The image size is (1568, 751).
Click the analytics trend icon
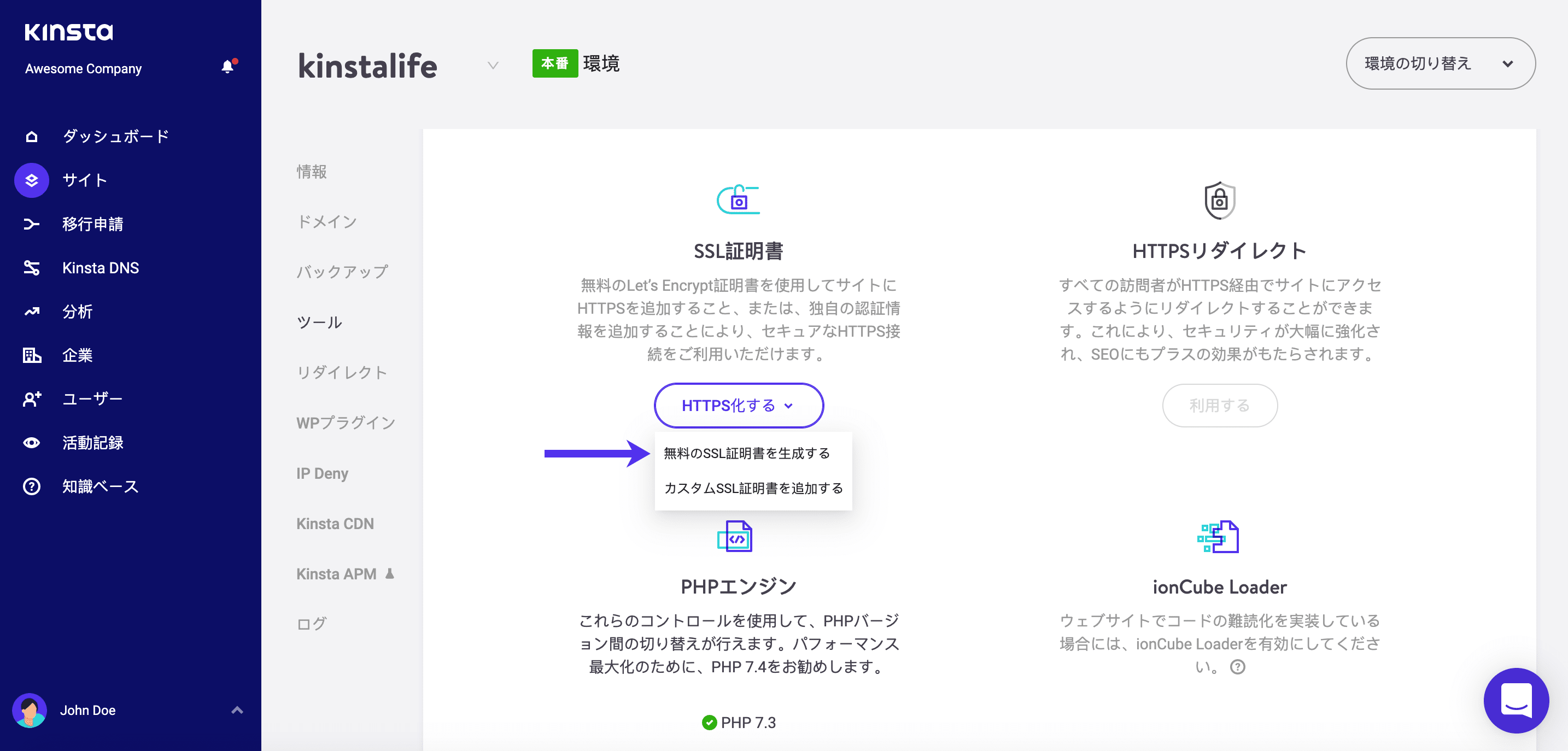(32, 312)
